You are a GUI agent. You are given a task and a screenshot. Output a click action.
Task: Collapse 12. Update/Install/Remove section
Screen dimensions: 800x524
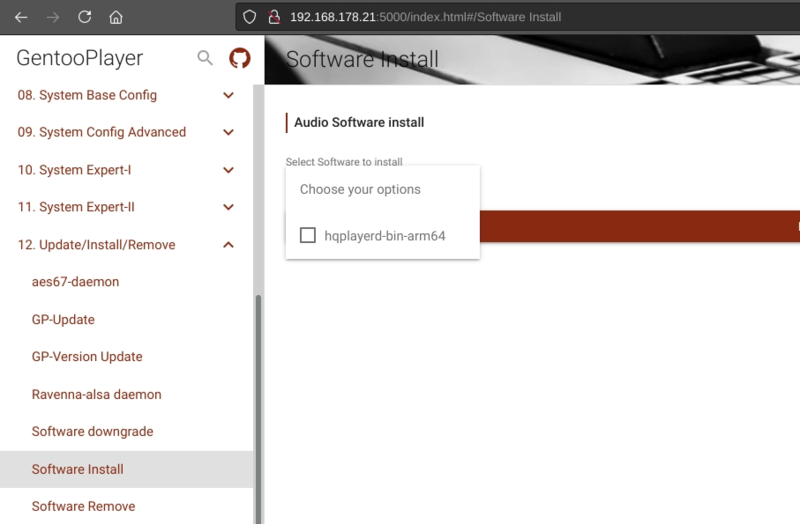tap(228, 245)
